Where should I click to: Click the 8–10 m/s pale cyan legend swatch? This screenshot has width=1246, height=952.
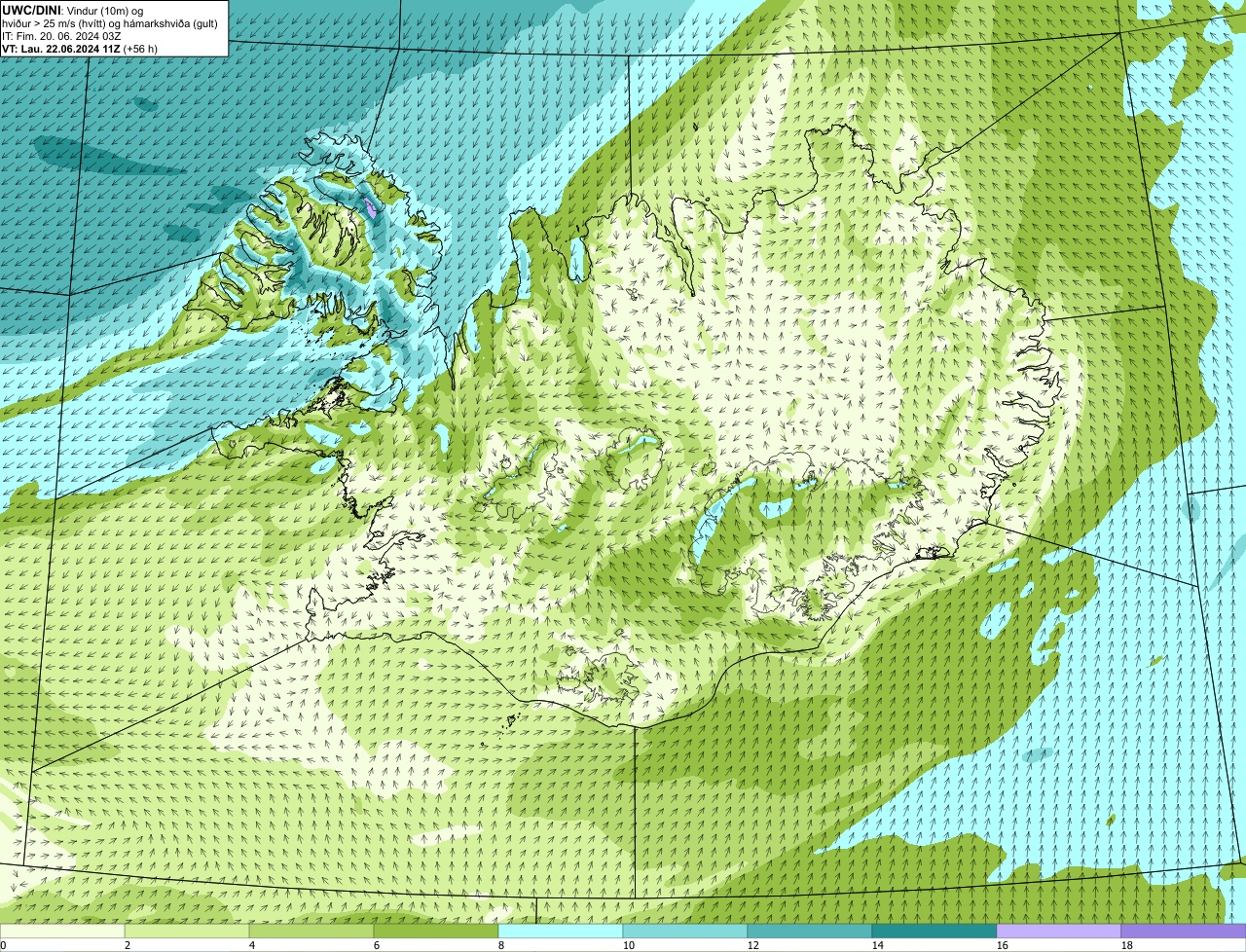coord(561,931)
